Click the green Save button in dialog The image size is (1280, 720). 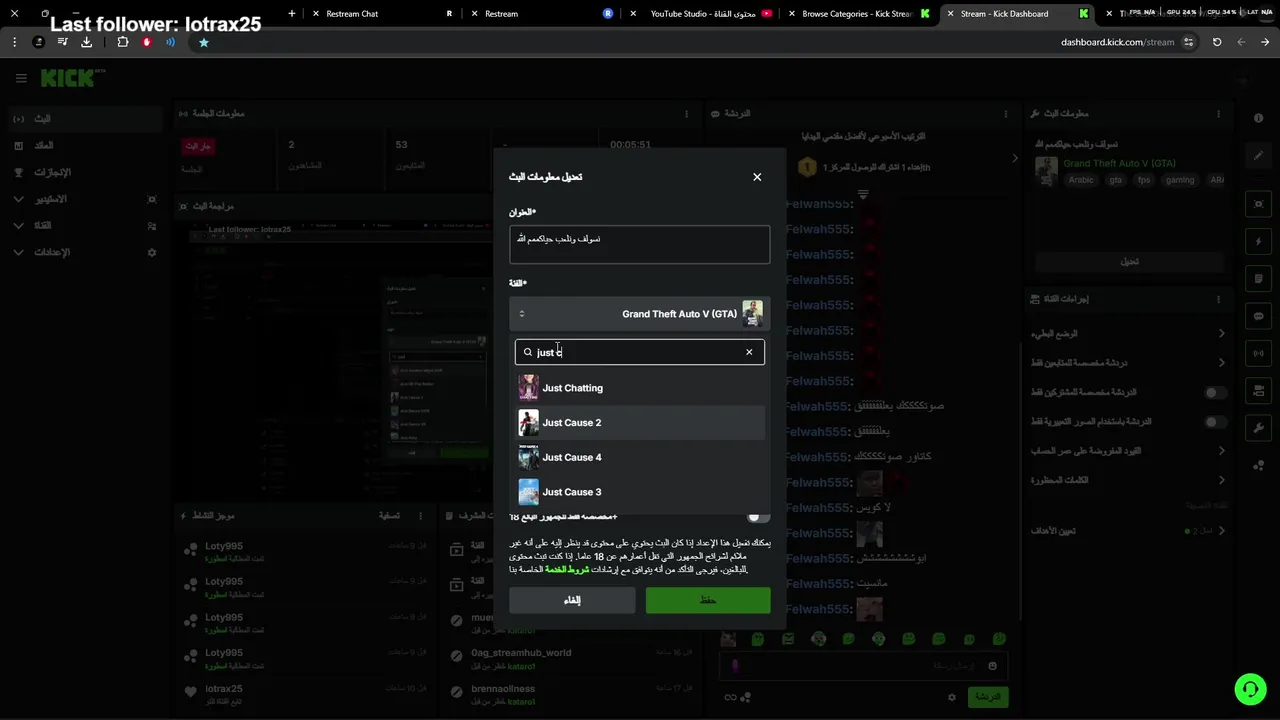point(708,600)
